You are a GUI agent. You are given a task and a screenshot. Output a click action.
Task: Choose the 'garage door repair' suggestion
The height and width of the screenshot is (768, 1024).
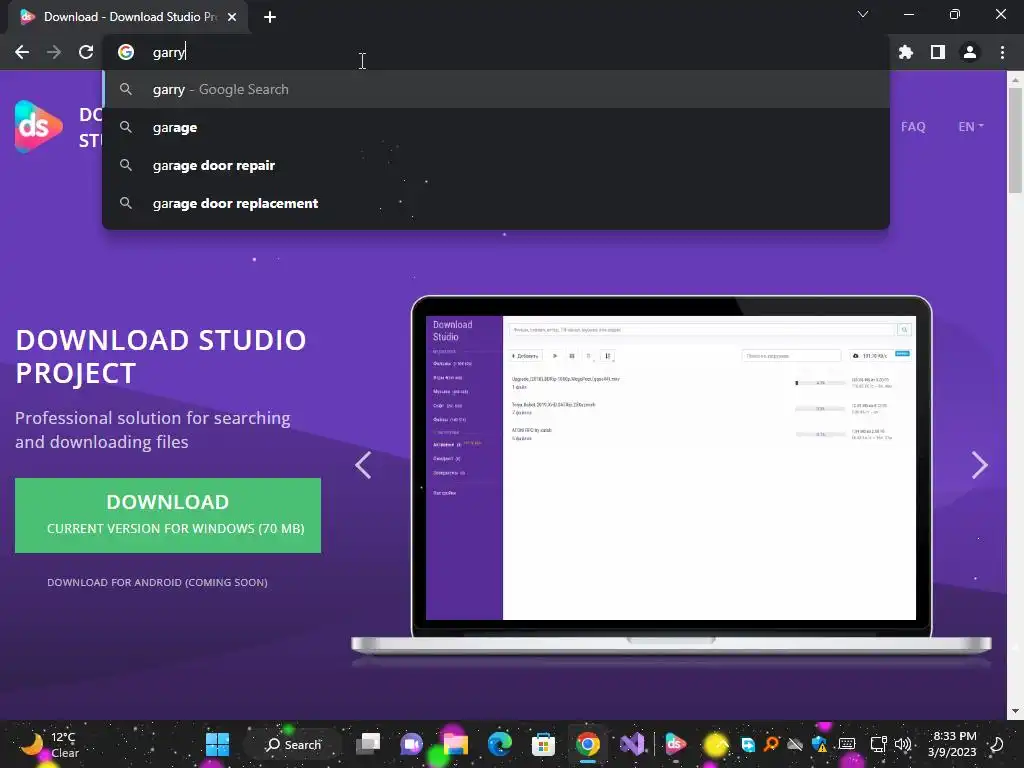tap(496, 165)
